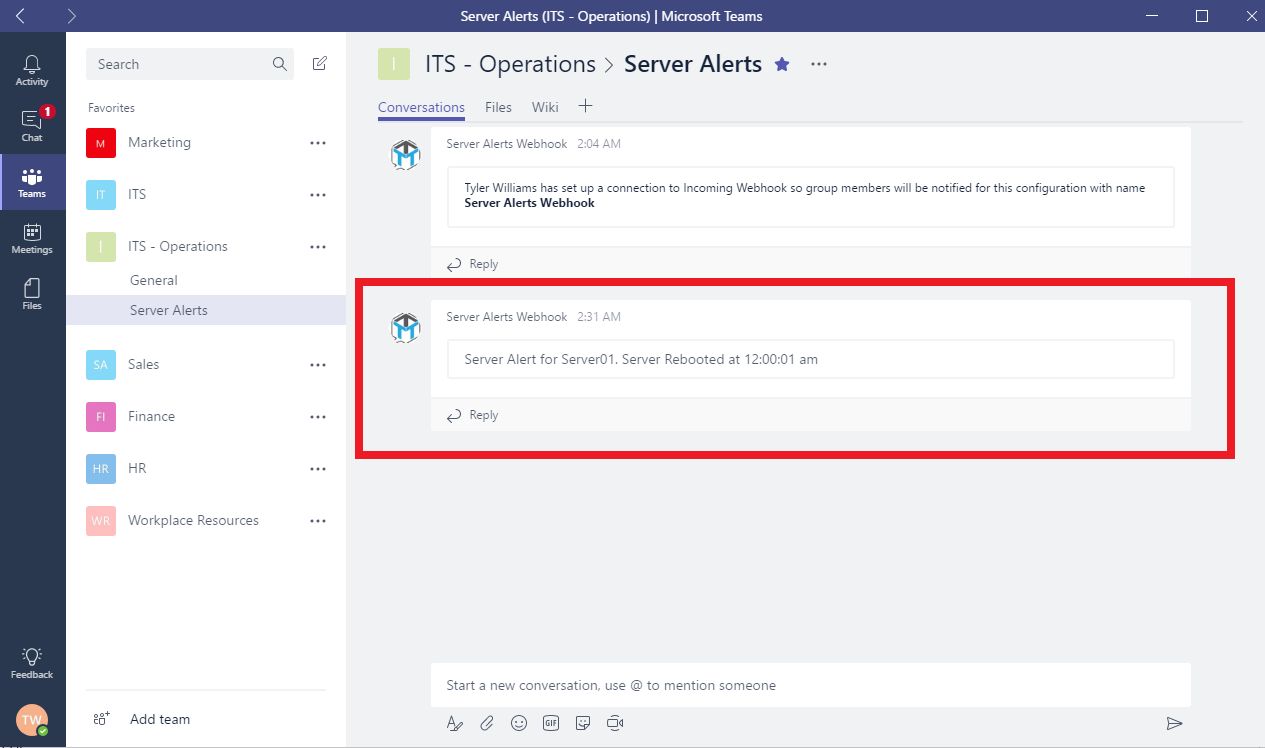
Task: Collapse the ITS - Operations team
Action: click(x=178, y=247)
